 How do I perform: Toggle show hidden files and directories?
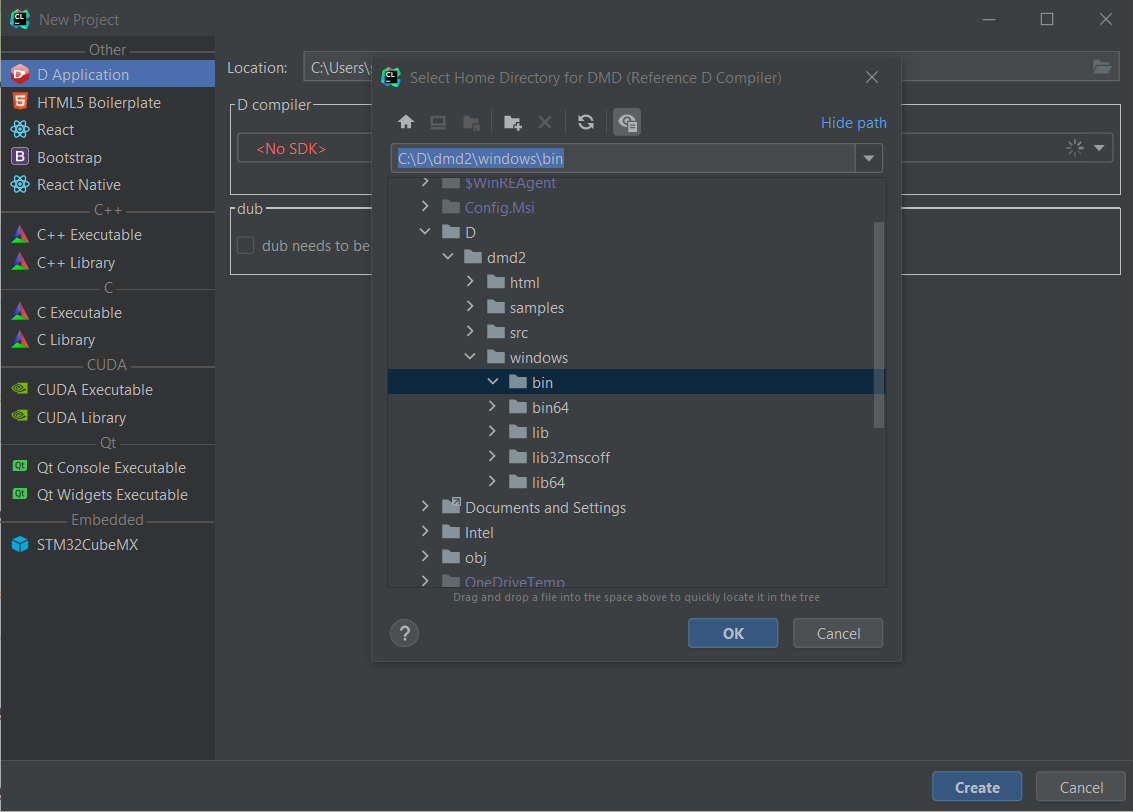click(627, 122)
